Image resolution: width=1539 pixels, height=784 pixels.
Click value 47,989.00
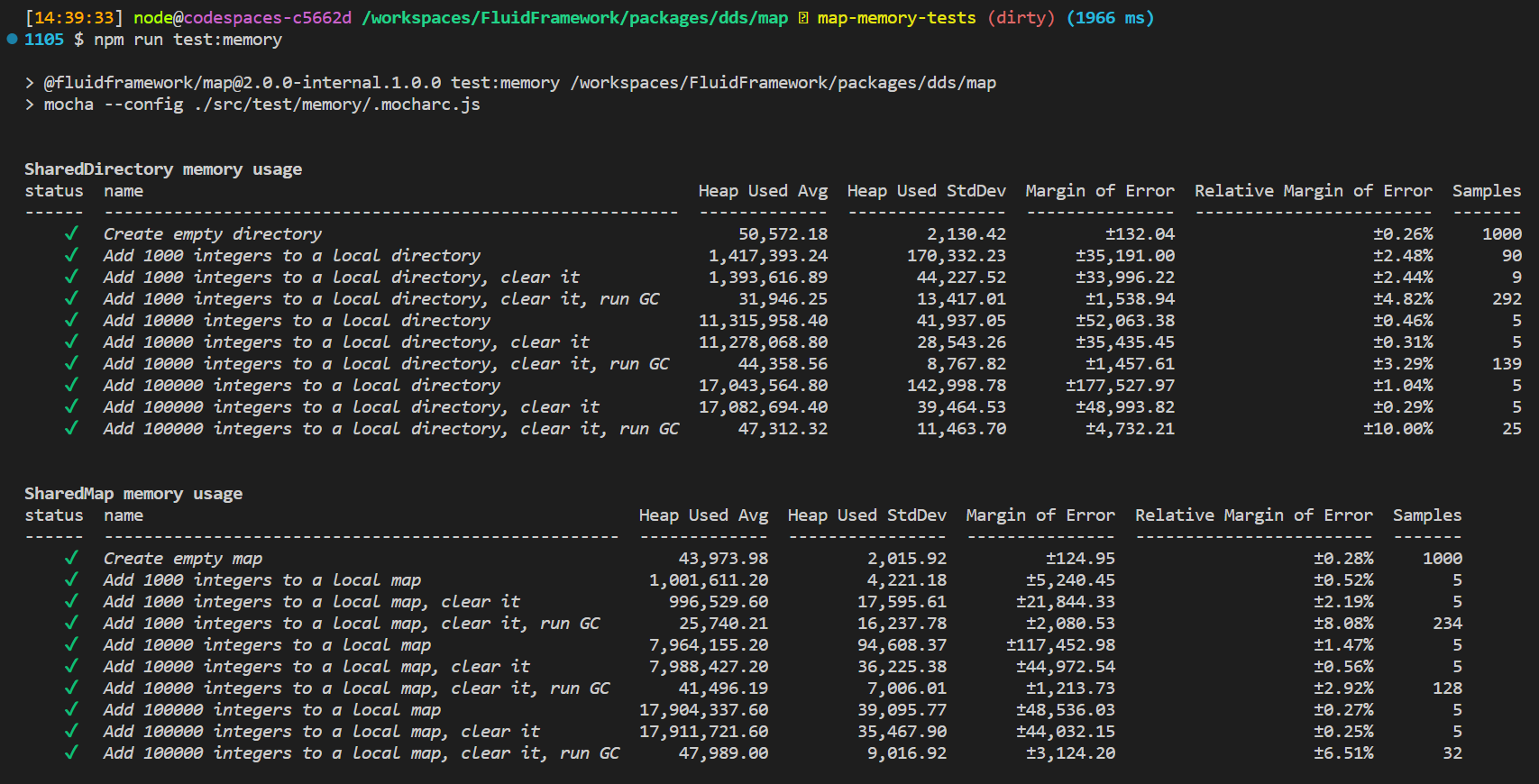tap(723, 753)
